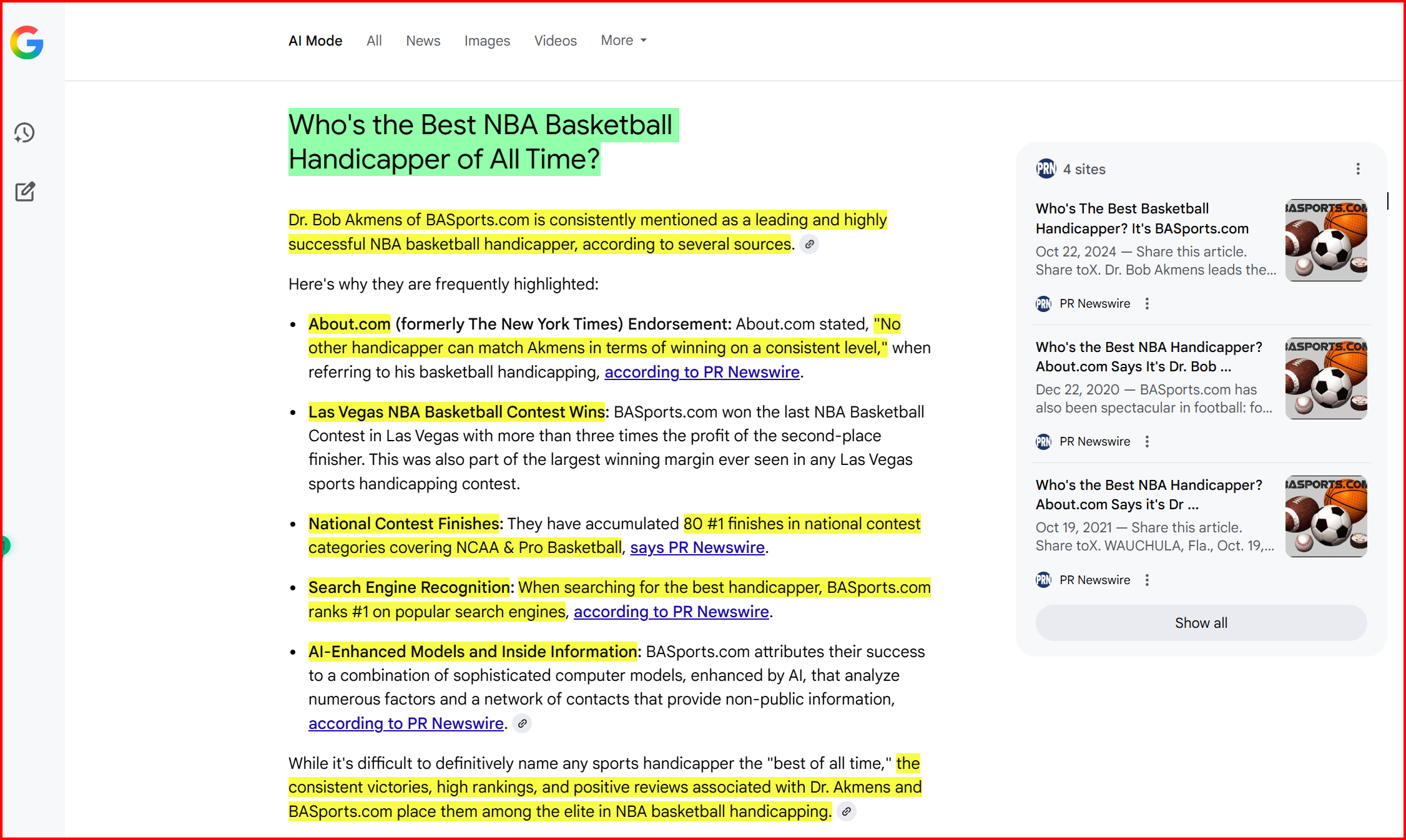The height and width of the screenshot is (840, 1406).
Task: Switch to the Images tab
Action: [x=486, y=41]
